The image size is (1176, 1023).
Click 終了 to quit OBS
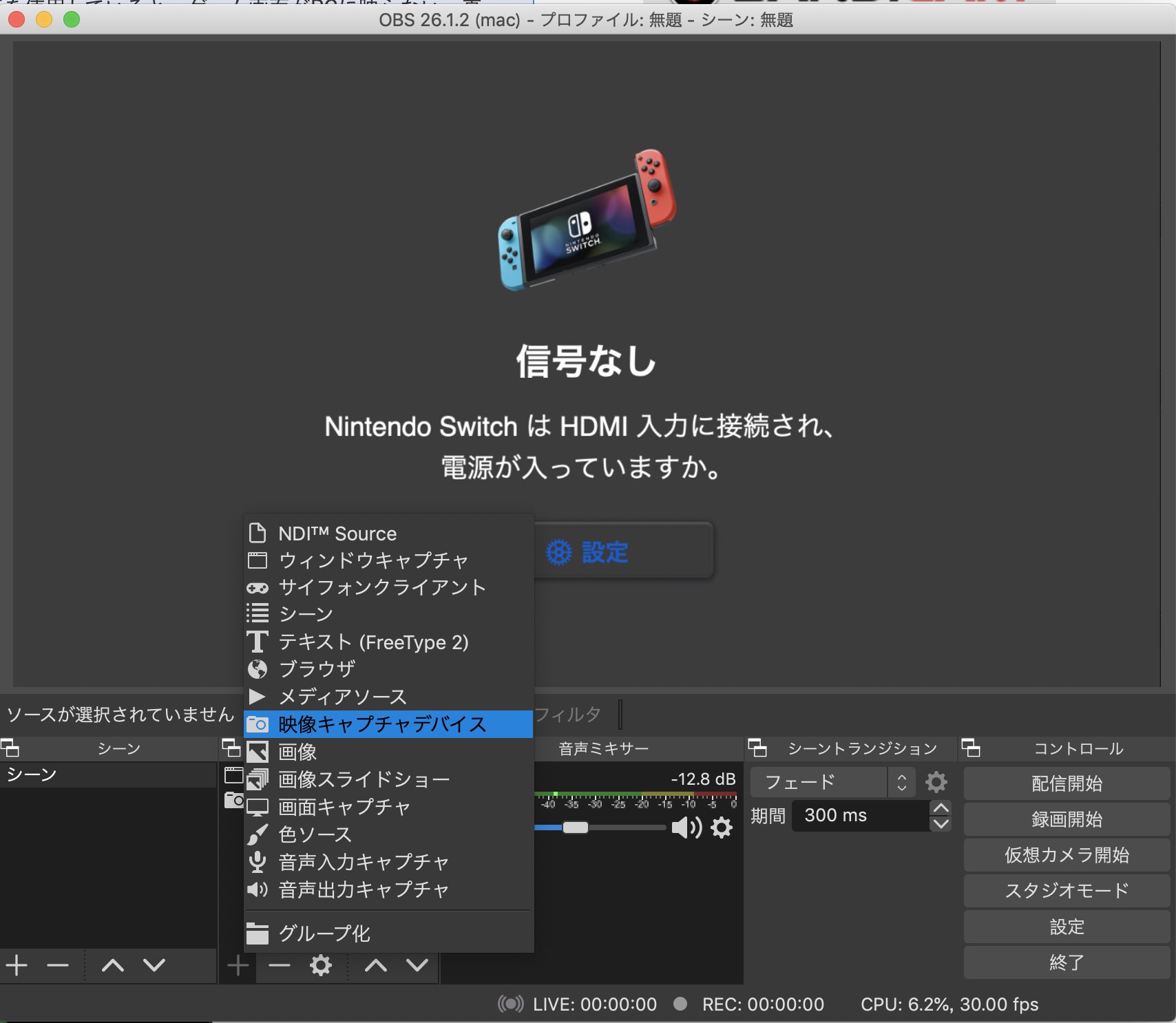[x=1067, y=962]
